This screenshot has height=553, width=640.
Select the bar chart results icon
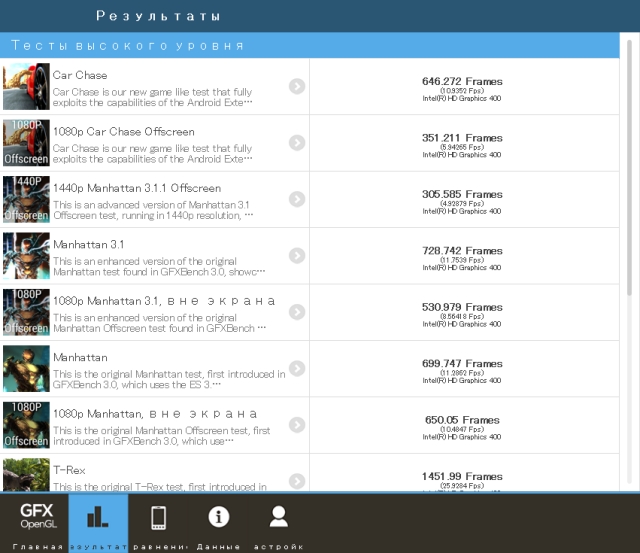(x=98, y=517)
